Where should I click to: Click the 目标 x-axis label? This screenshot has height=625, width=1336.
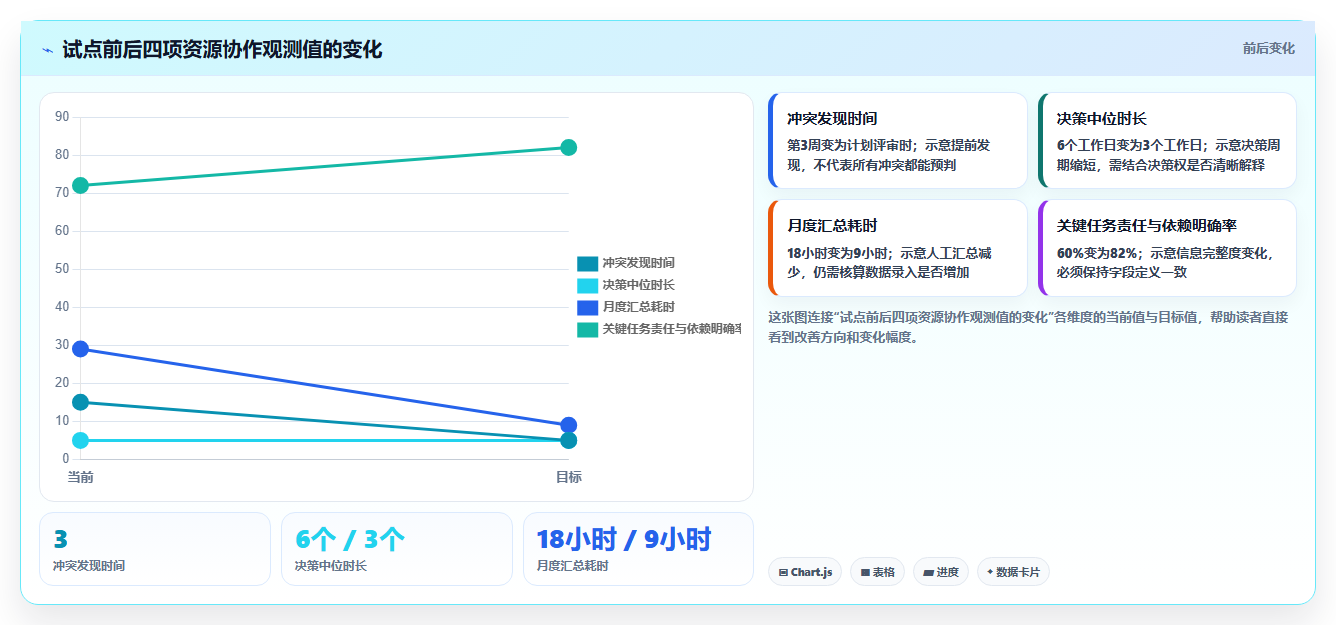click(x=569, y=477)
